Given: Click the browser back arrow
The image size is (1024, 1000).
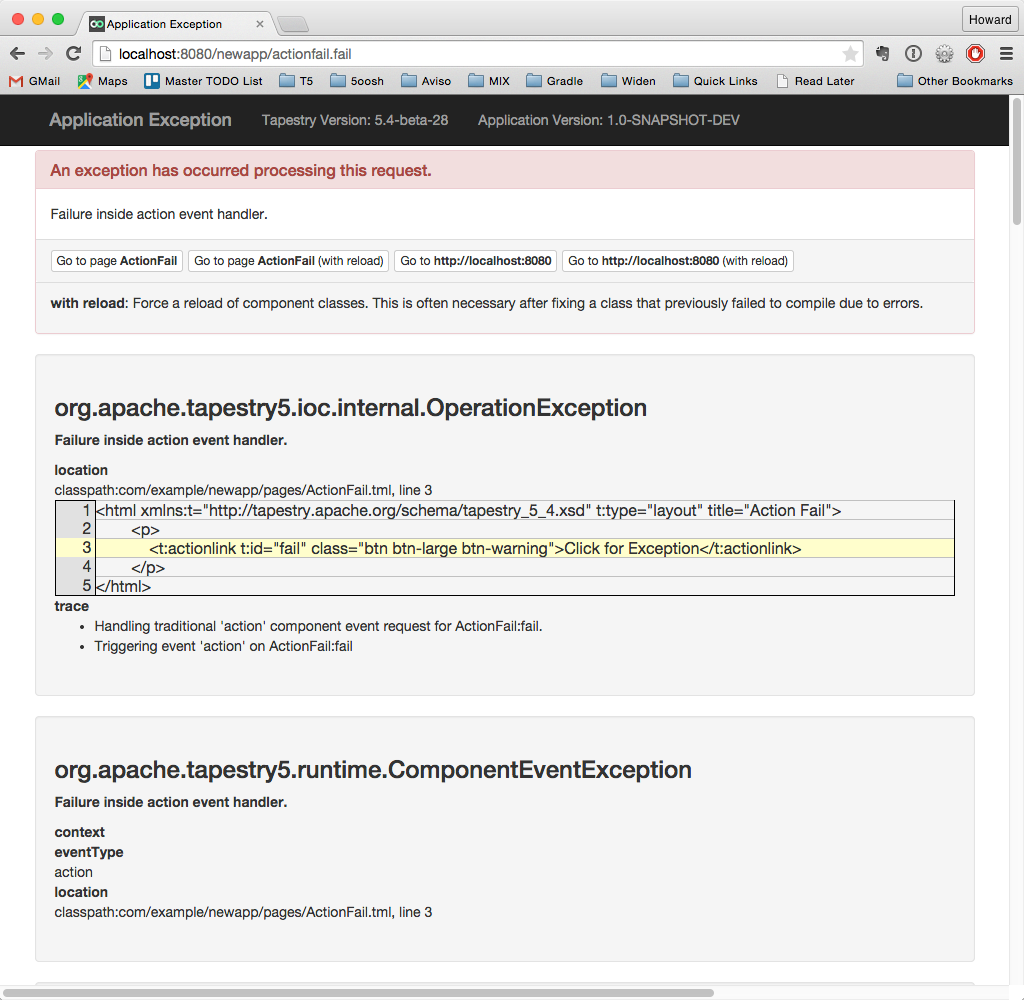Looking at the screenshot, I should (x=17, y=54).
